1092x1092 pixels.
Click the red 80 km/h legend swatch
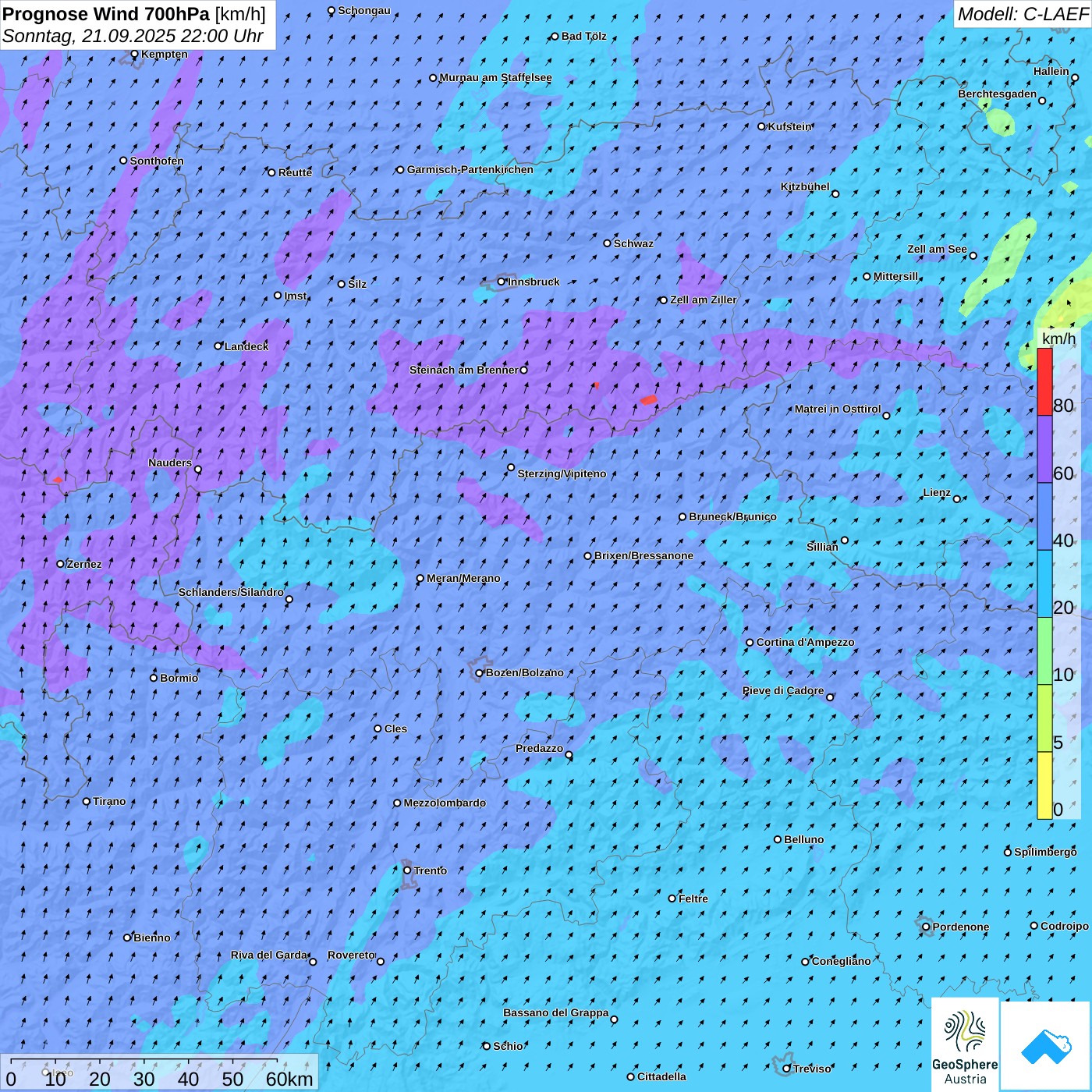coord(1044,381)
